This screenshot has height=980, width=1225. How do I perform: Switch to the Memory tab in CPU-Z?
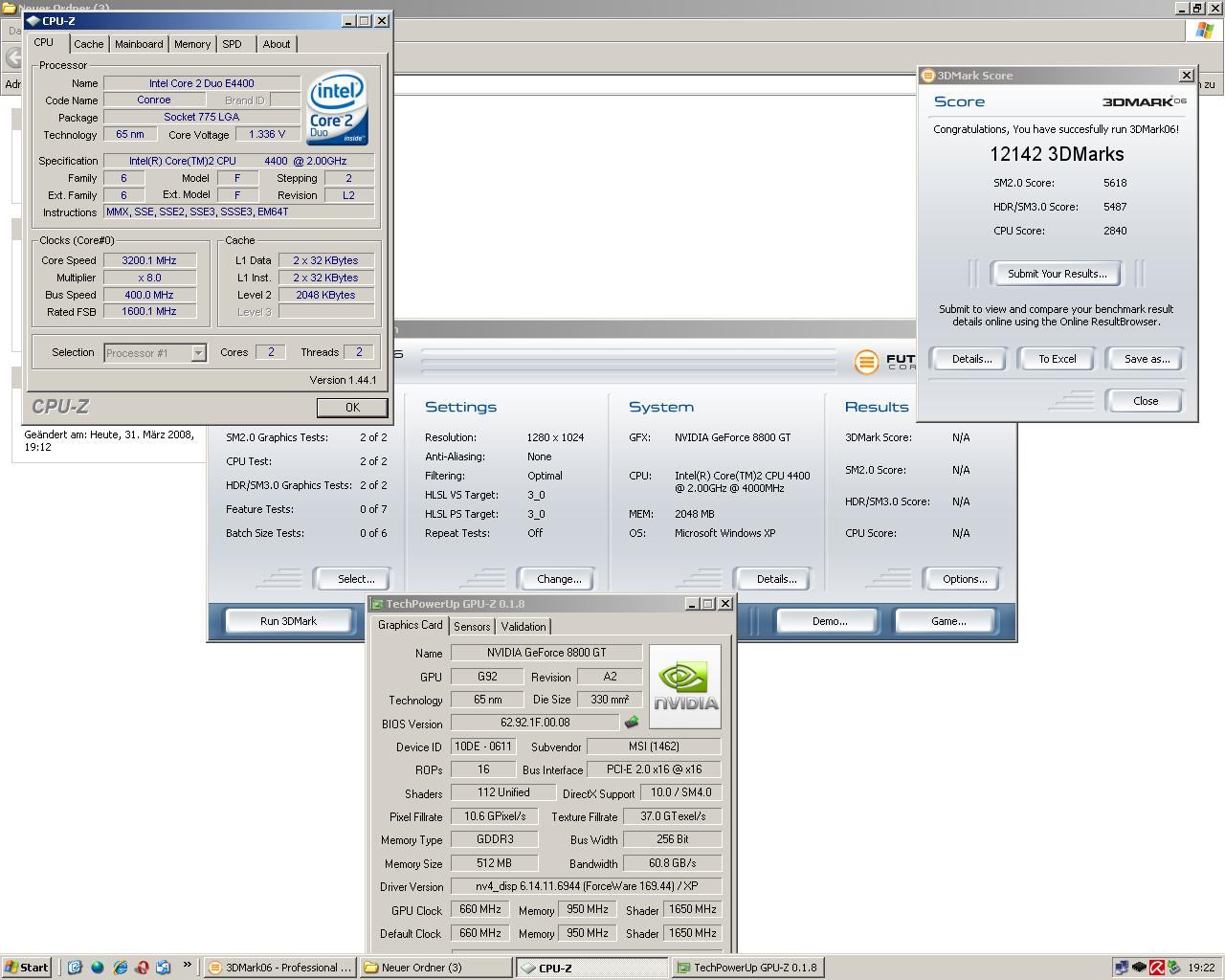coord(192,44)
